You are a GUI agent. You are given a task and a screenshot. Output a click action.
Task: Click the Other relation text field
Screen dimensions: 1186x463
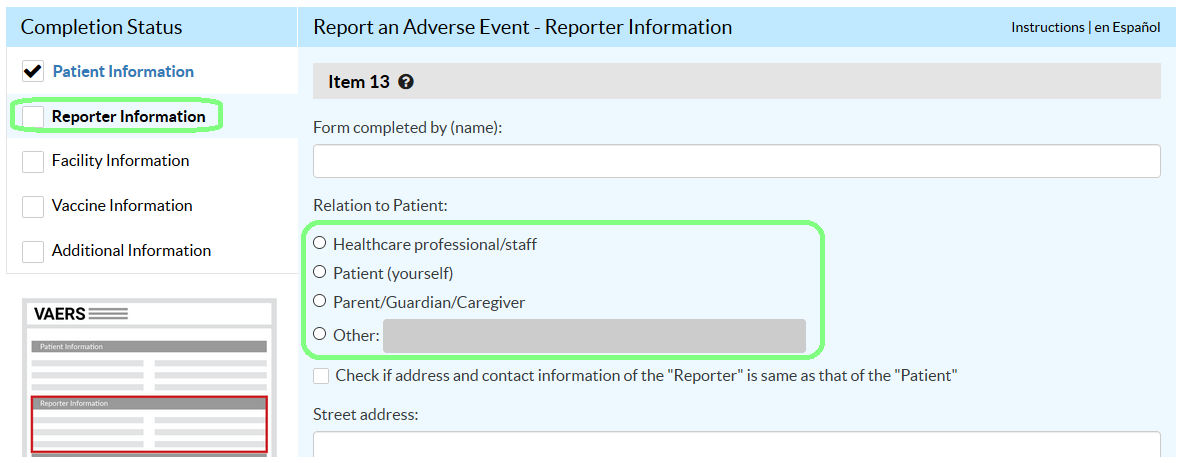pyautogui.click(x=595, y=336)
